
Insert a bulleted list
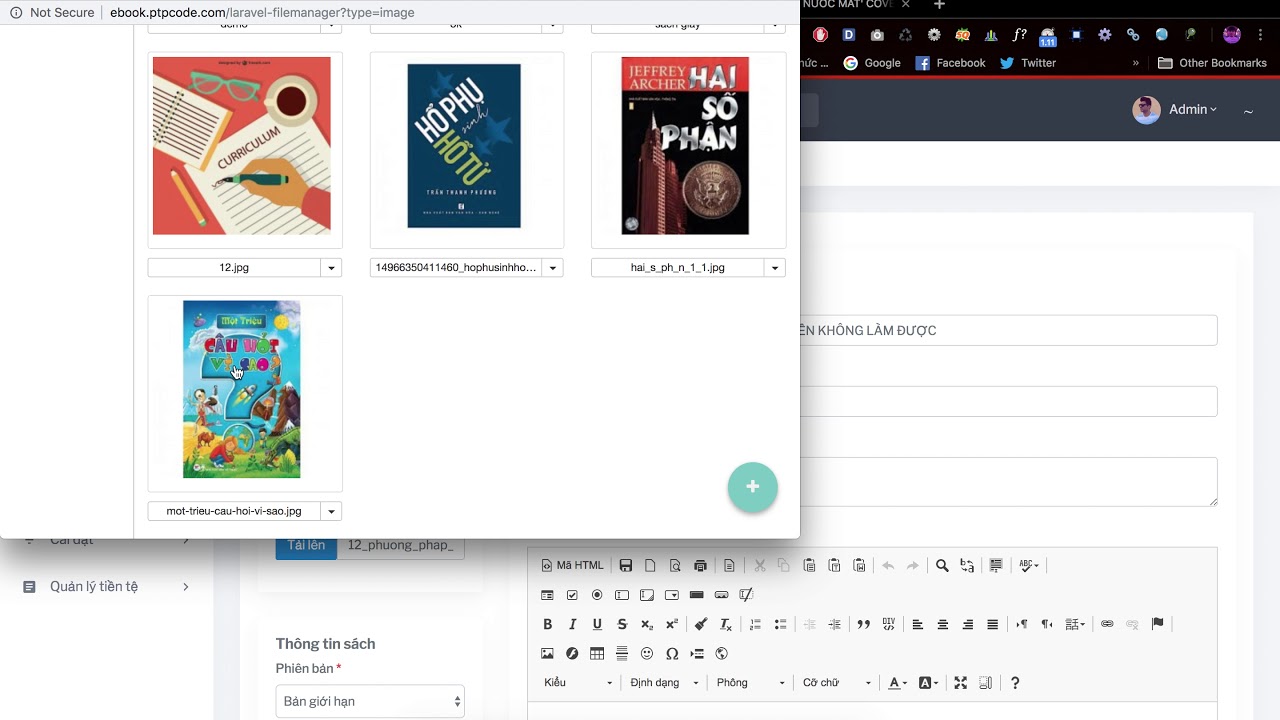[x=780, y=624]
